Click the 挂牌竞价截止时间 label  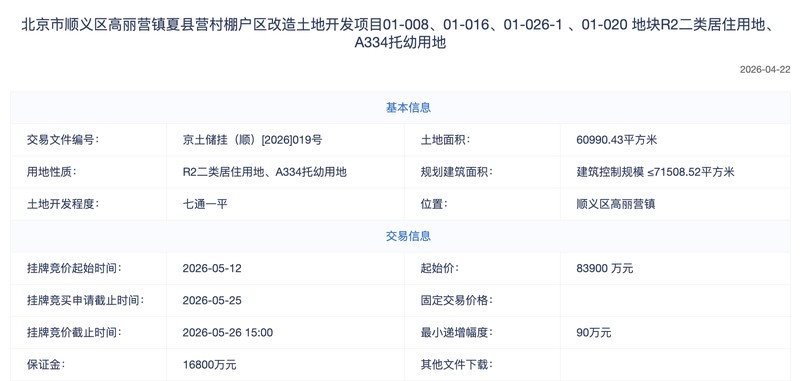[x=74, y=333]
